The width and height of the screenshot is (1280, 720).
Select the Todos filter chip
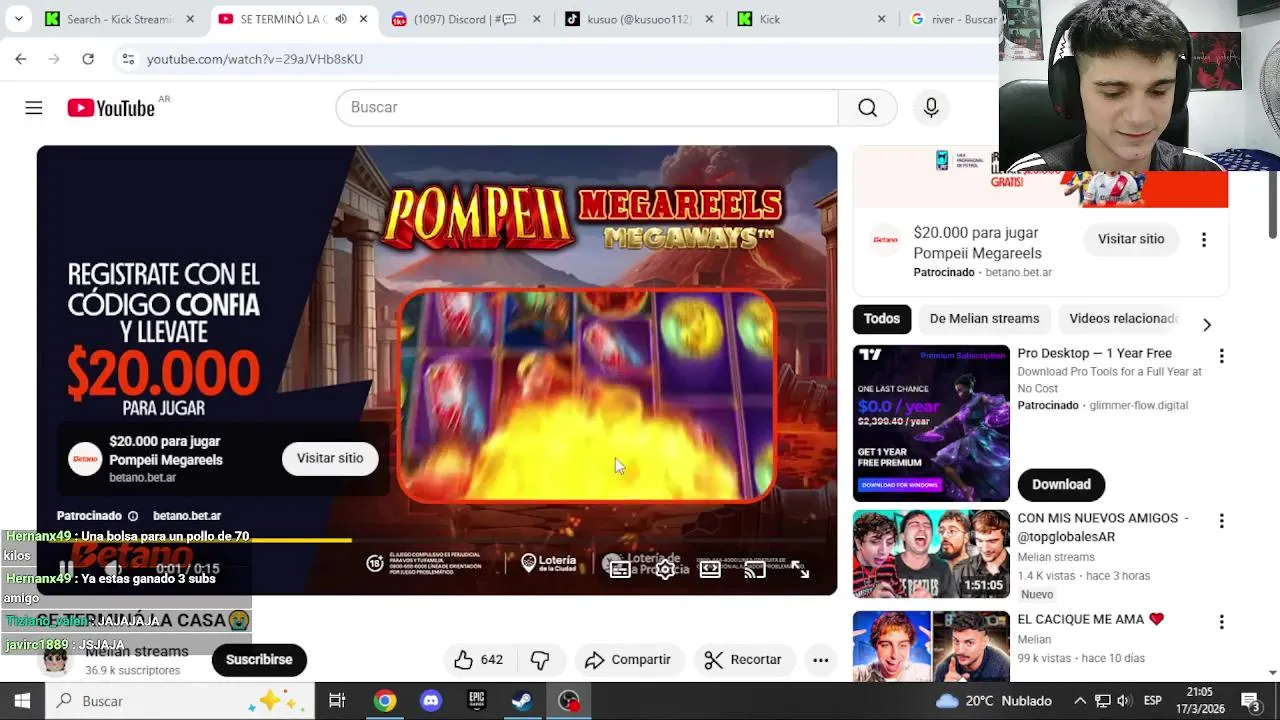pyautogui.click(x=882, y=319)
